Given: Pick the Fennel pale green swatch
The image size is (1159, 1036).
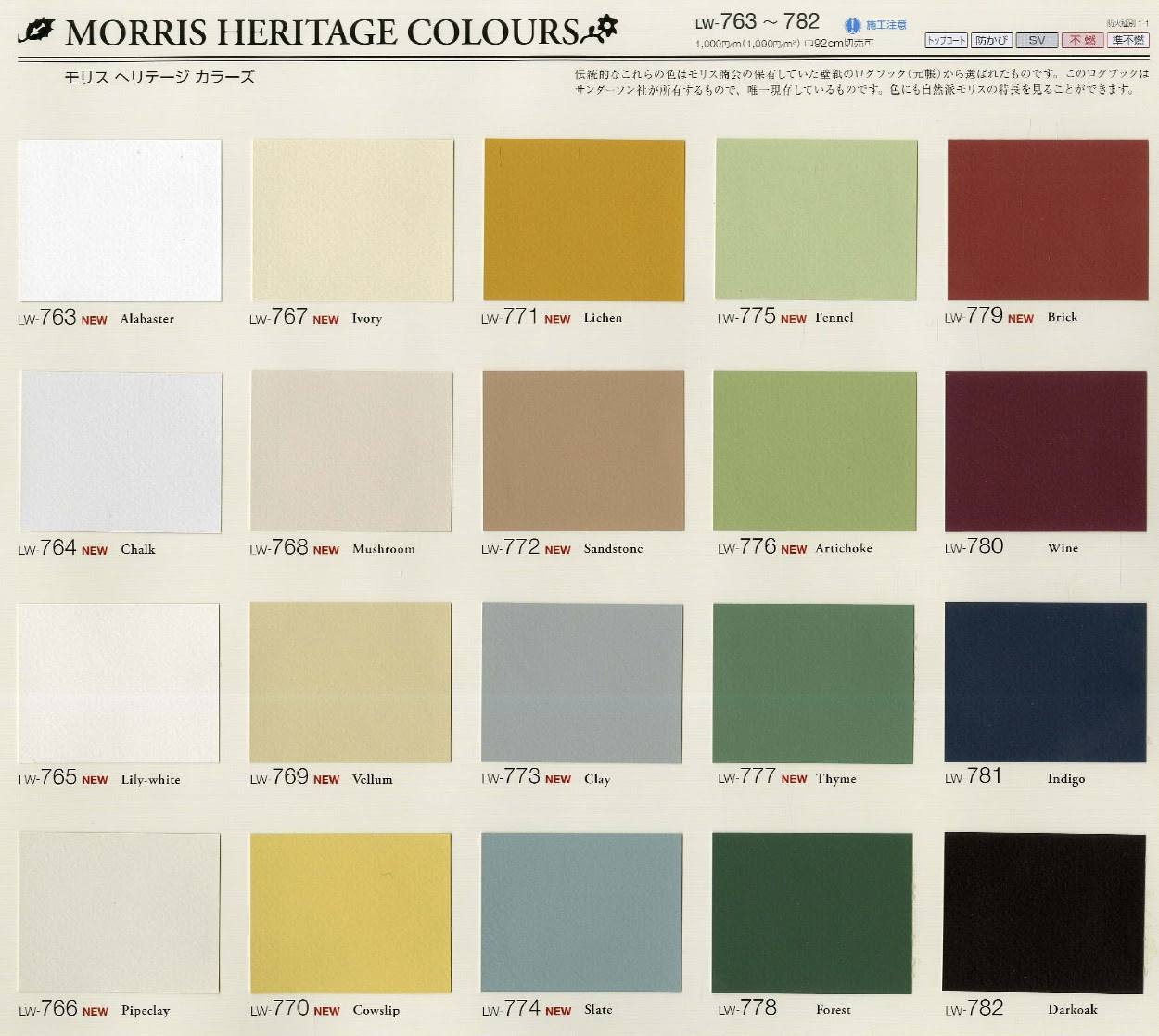Looking at the screenshot, I should click(816, 220).
